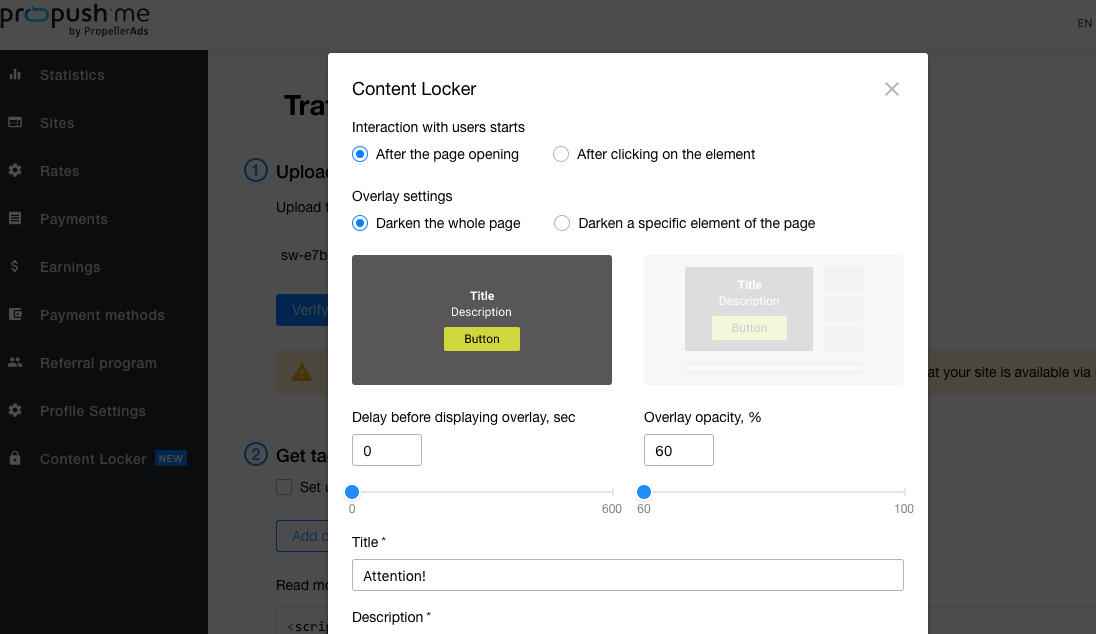
Task: Open the Payments section
Action: click(x=73, y=219)
